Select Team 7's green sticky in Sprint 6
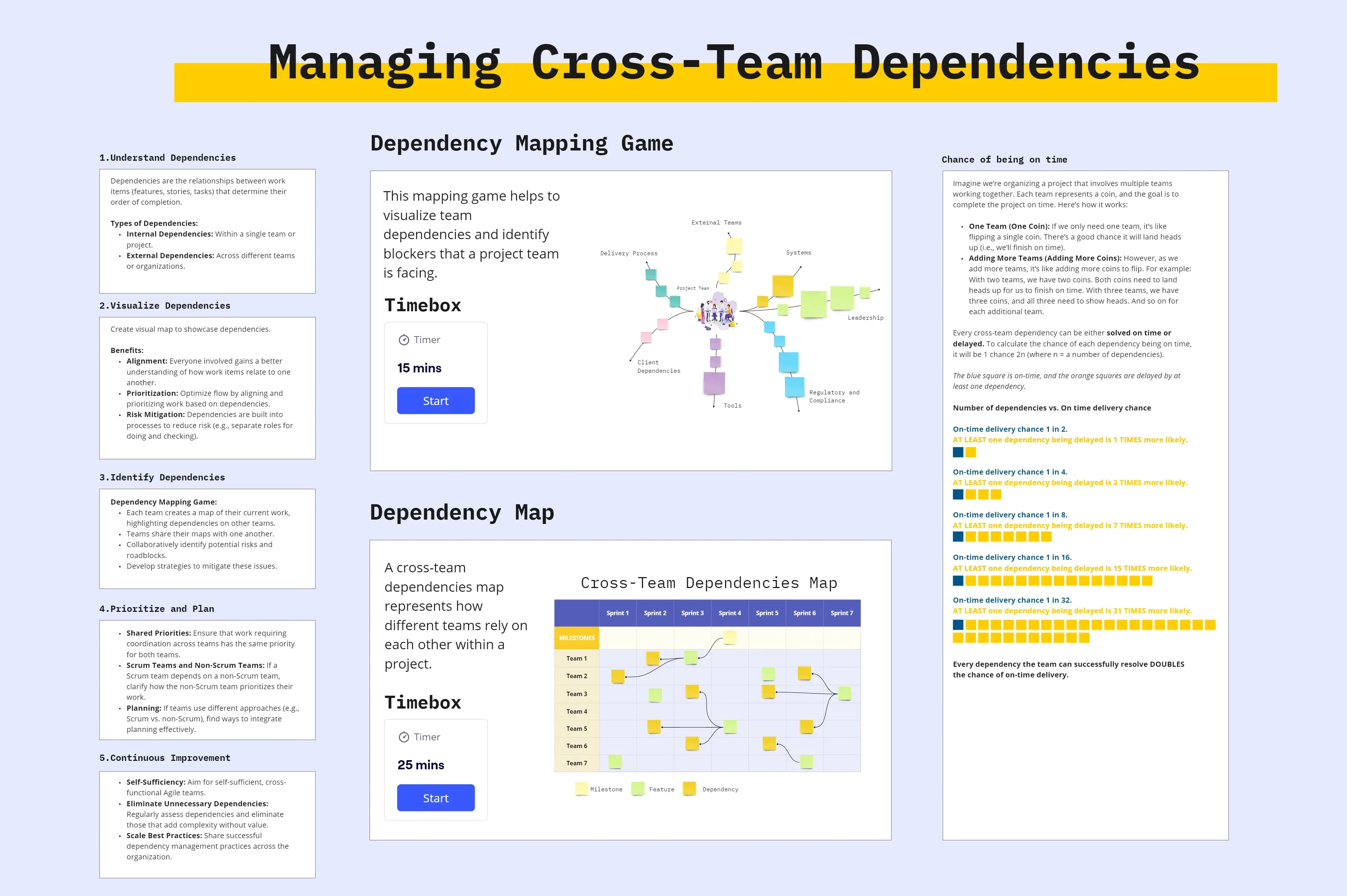 coord(807,762)
